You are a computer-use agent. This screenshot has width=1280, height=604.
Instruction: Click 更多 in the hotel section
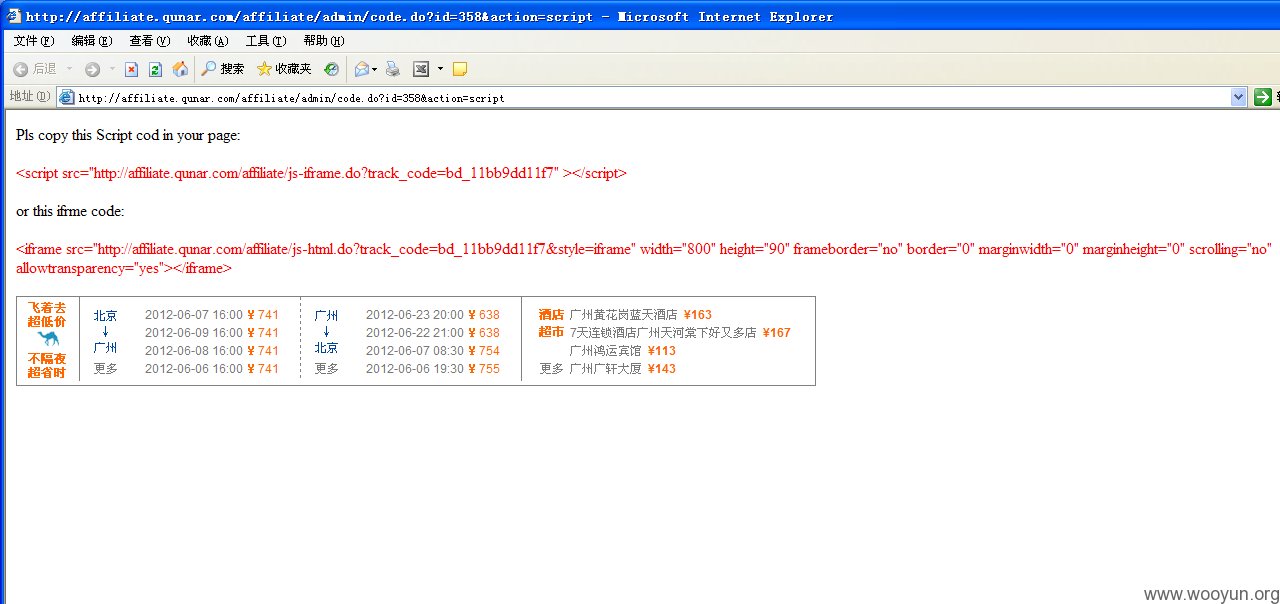point(552,369)
